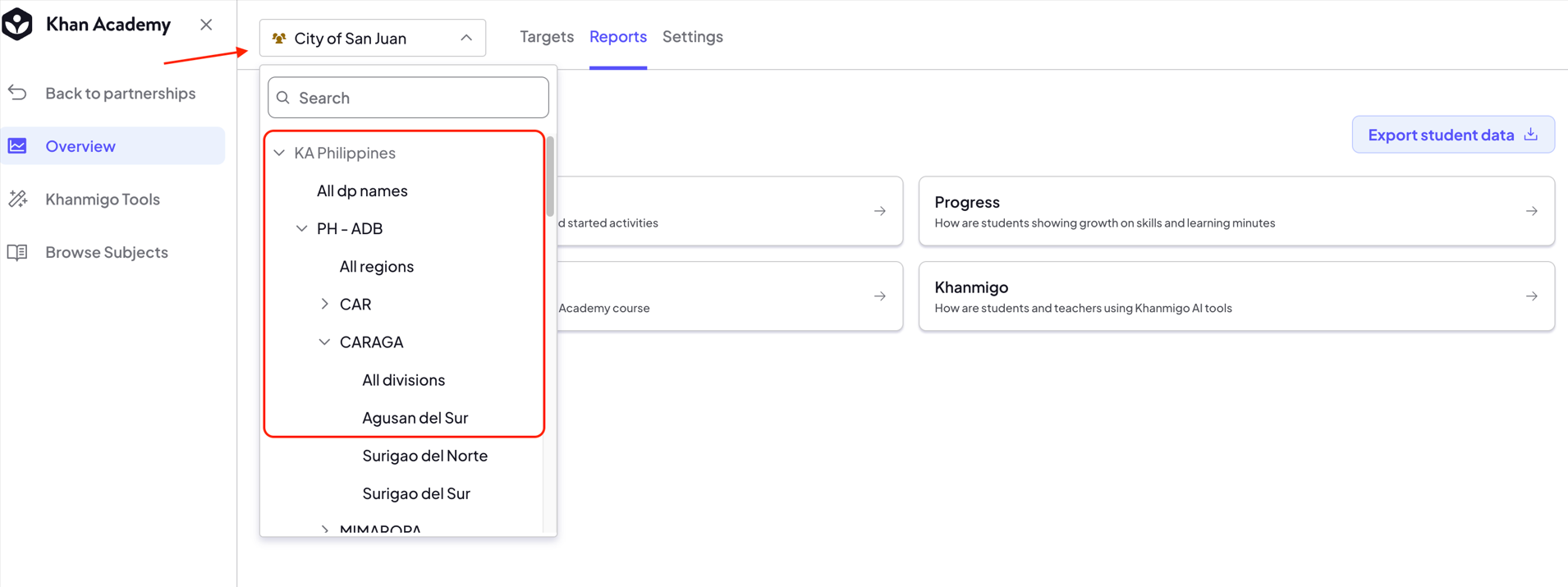Click the Browse Subjects book icon
Screen dimensions: 1568x587
tap(17, 252)
